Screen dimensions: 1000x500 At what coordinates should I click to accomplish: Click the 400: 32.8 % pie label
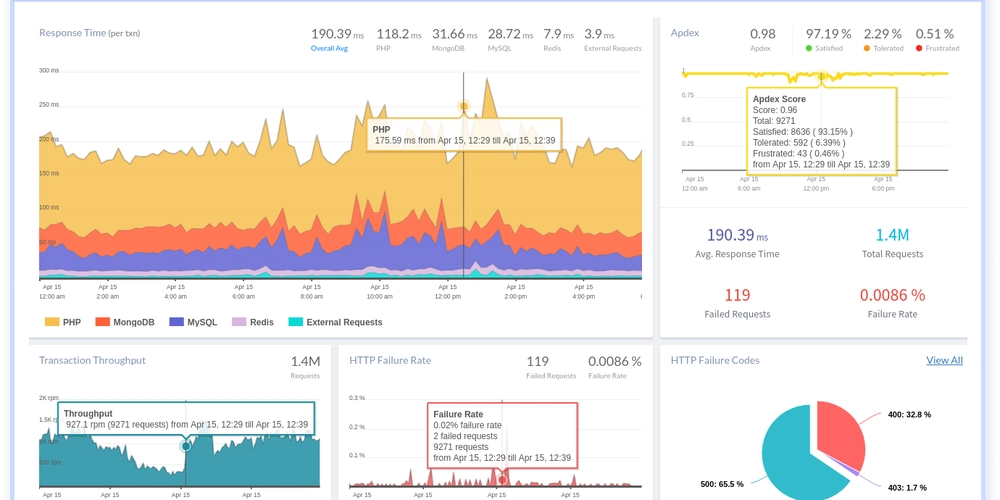[x=909, y=415]
